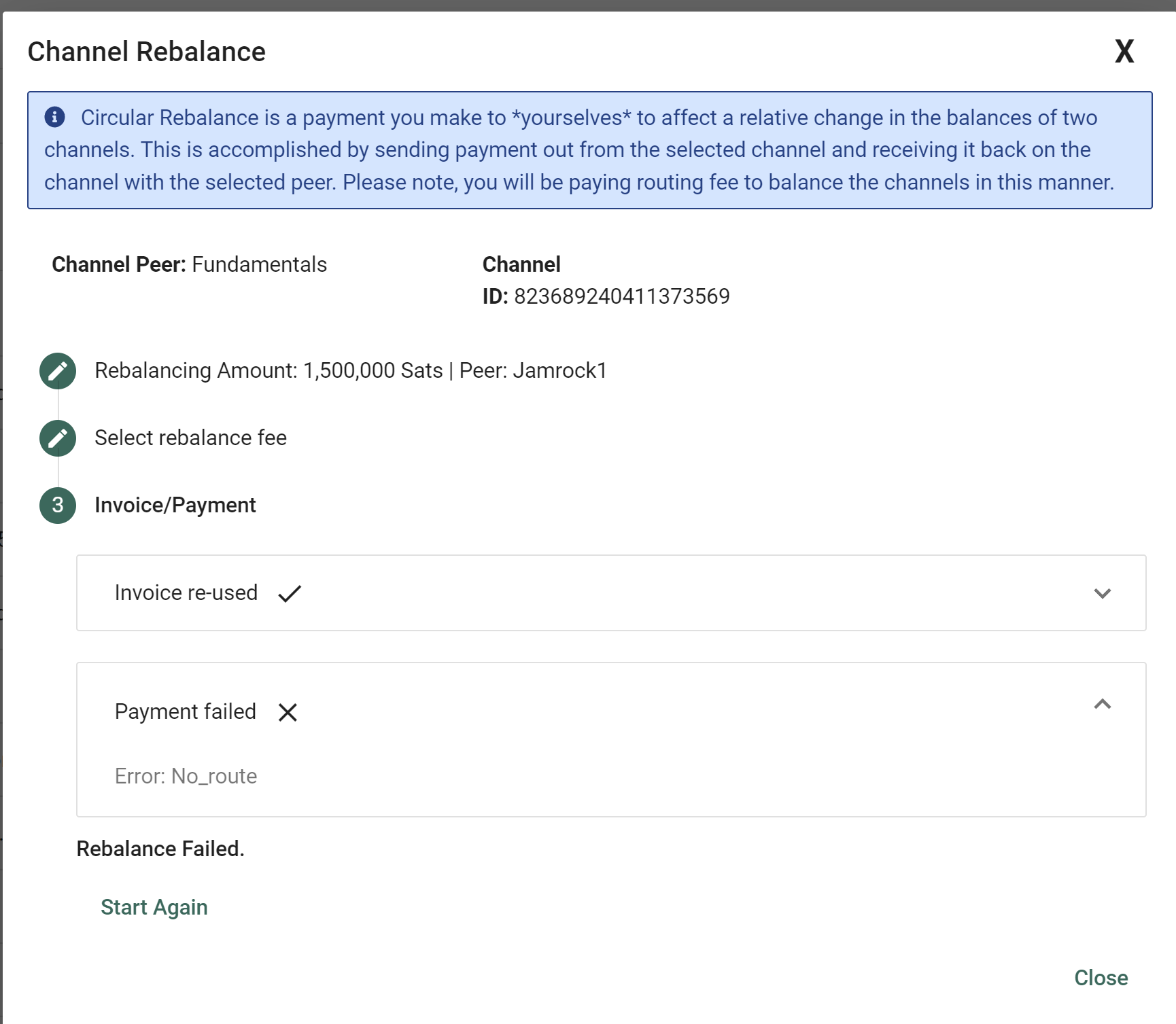Click the pencil icon for Rebalancing Amount step

pyautogui.click(x=58, y=371)
